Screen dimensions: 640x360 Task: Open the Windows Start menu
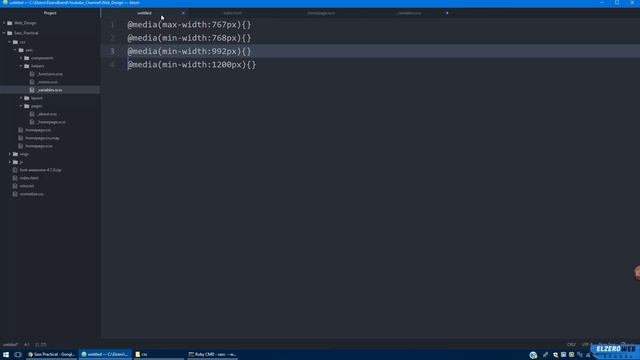(x=6, y=355)
